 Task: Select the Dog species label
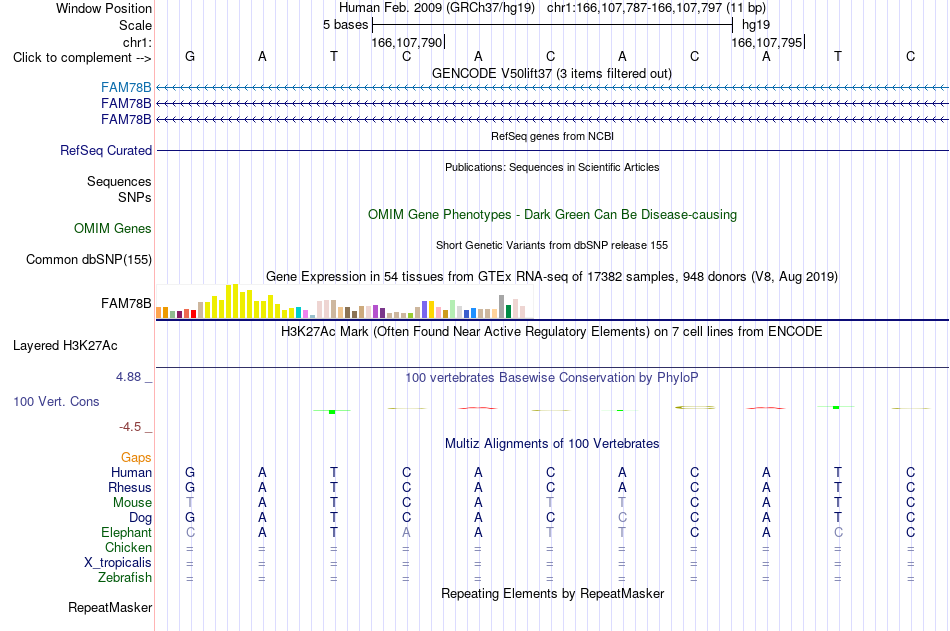pyautogui.click(x=140, y=518)
